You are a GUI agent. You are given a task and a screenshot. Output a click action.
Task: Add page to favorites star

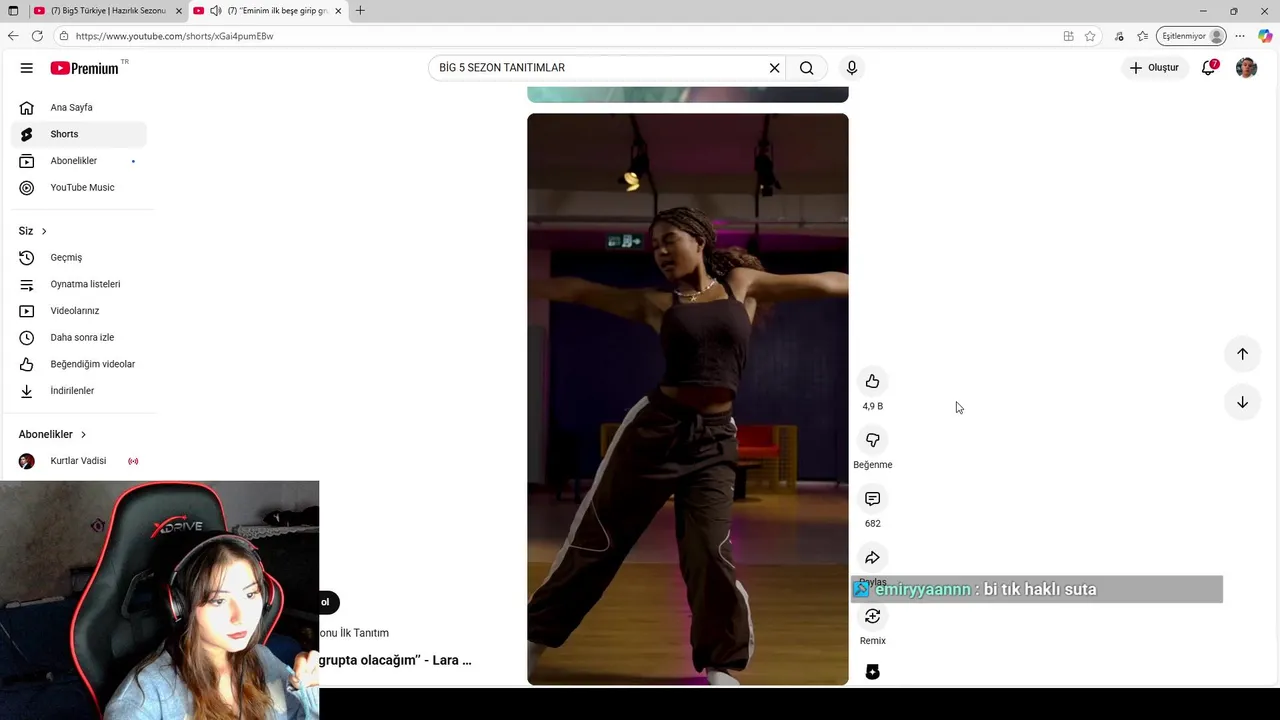tap(1090, 36)
